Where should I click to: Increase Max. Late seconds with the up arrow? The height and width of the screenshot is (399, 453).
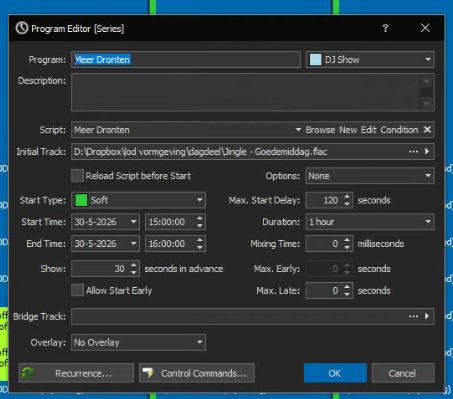pos(347,287)
